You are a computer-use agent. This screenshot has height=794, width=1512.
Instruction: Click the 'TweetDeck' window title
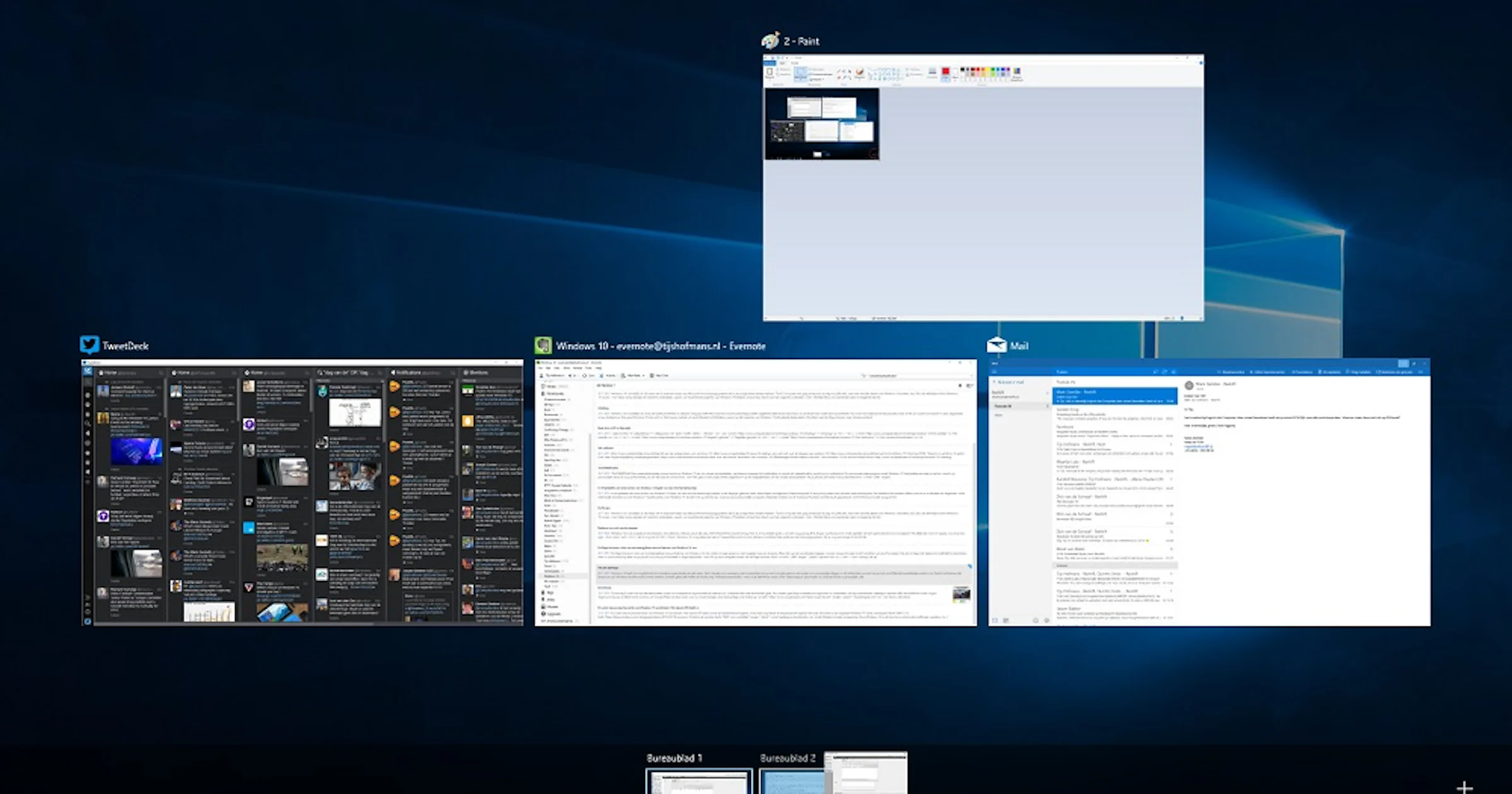(125, 346)
